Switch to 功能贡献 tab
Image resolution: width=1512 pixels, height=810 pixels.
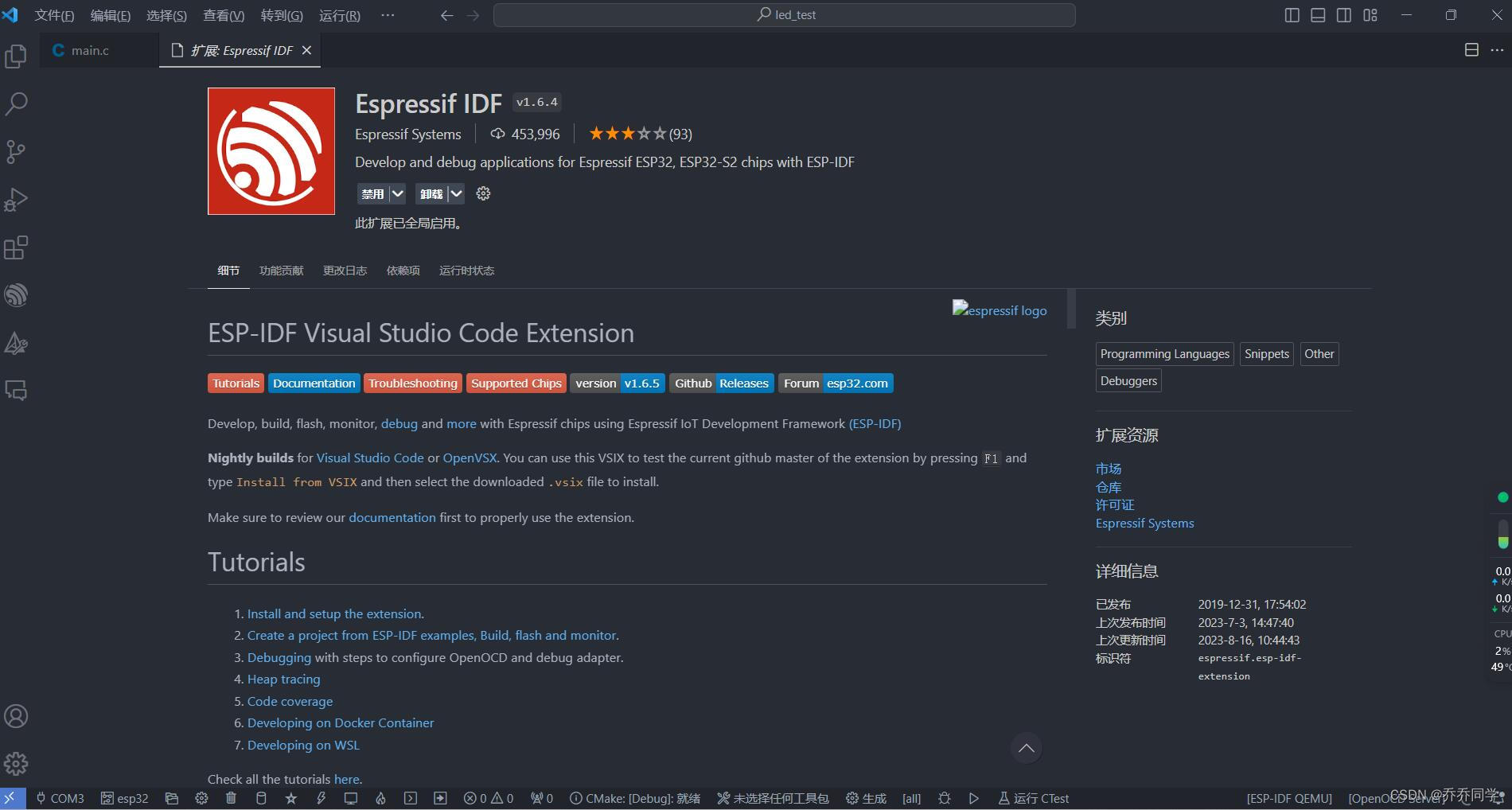pos(281,271)
